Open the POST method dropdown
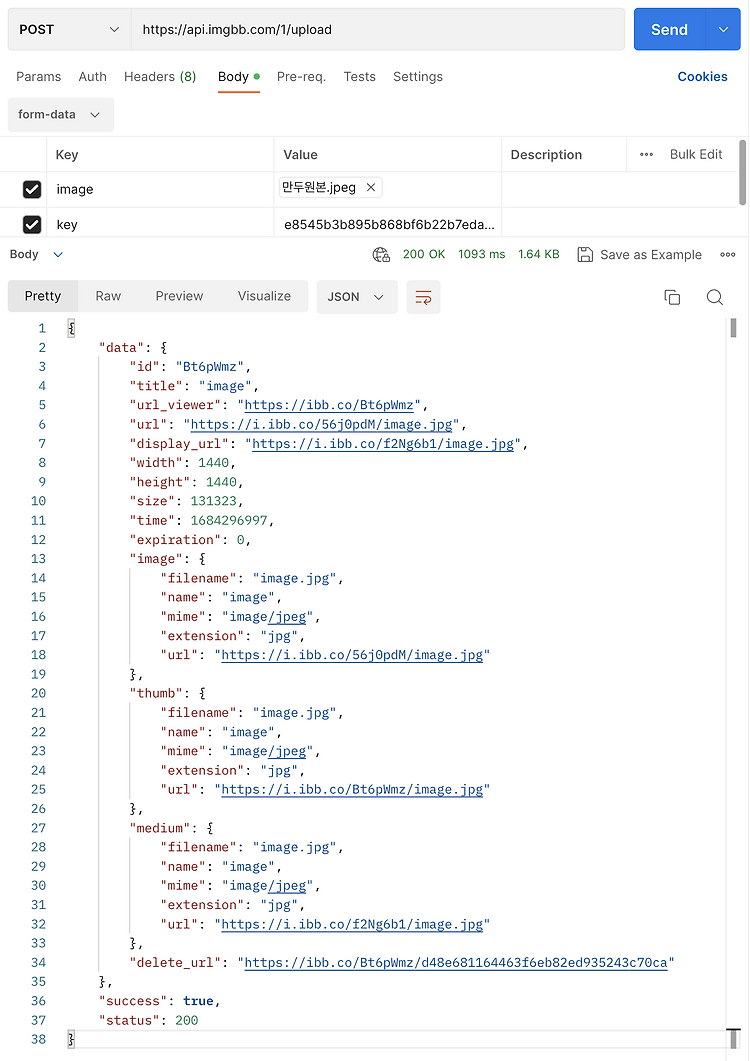 (69, 29)
